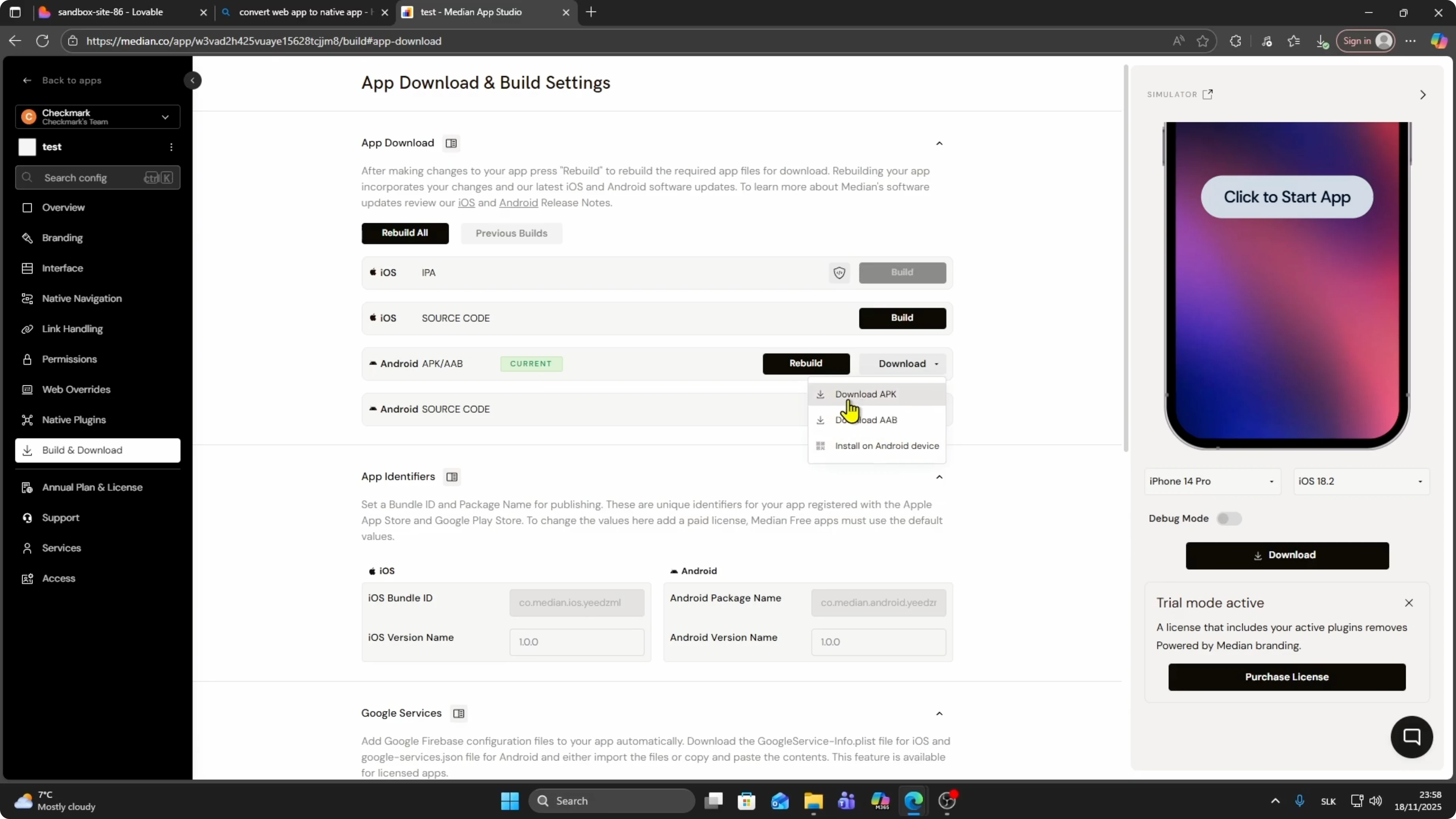The image size is (1456, 819).
Task: Open Overview in the sidebar
Action: tap(98, 207)
